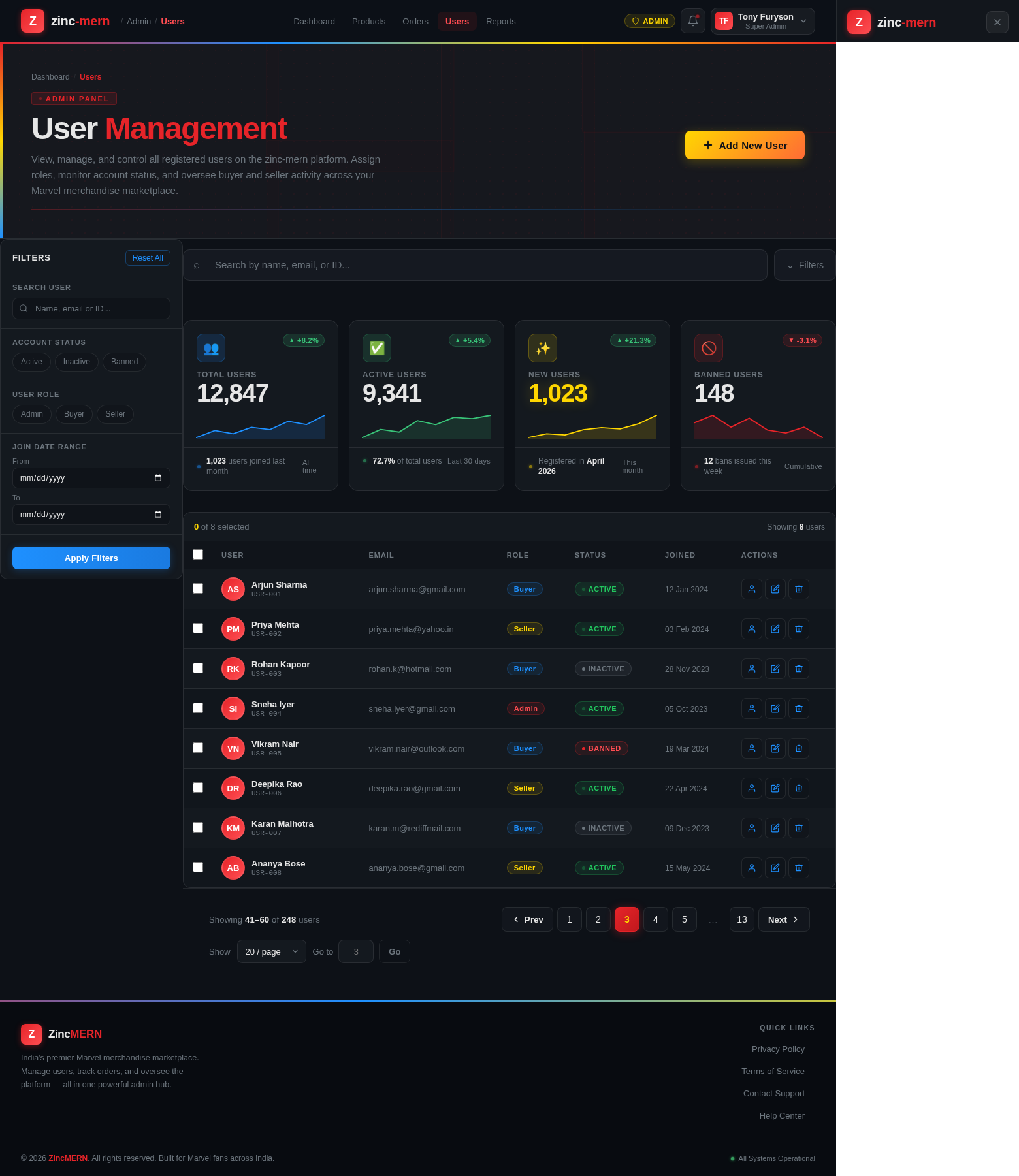Focus the sidebar Name, email or ID field
1019x1176 pixels.
point(91,308)
